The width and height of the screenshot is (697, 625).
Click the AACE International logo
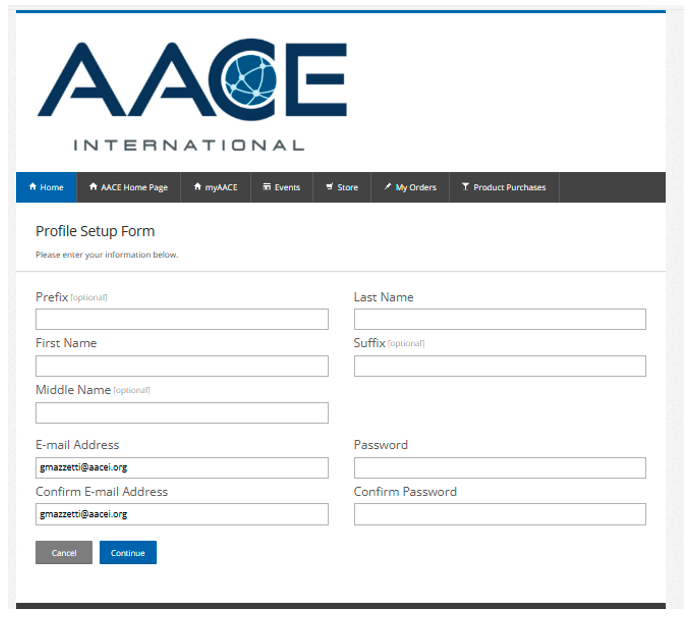(192, 94)
